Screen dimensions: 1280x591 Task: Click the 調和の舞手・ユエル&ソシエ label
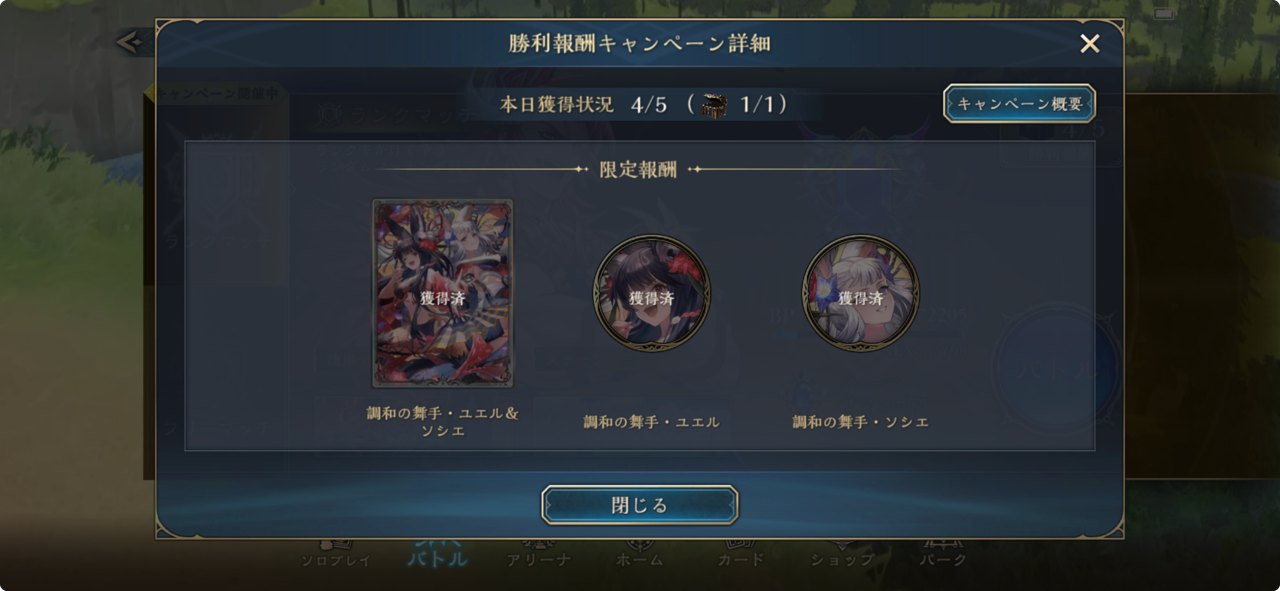pos(443,422)
